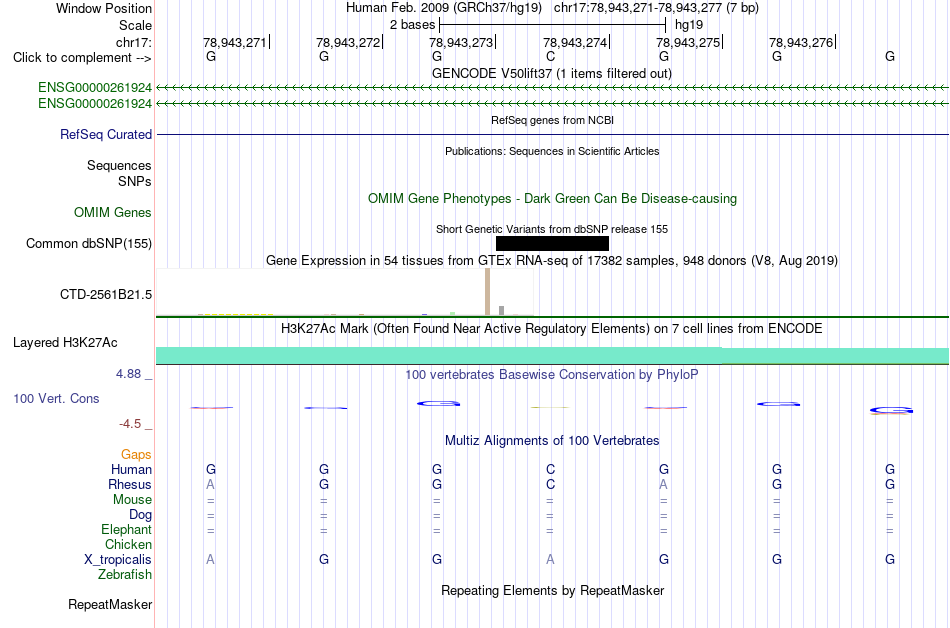Click the 100 Vert. Cons label

coord(56,398)
